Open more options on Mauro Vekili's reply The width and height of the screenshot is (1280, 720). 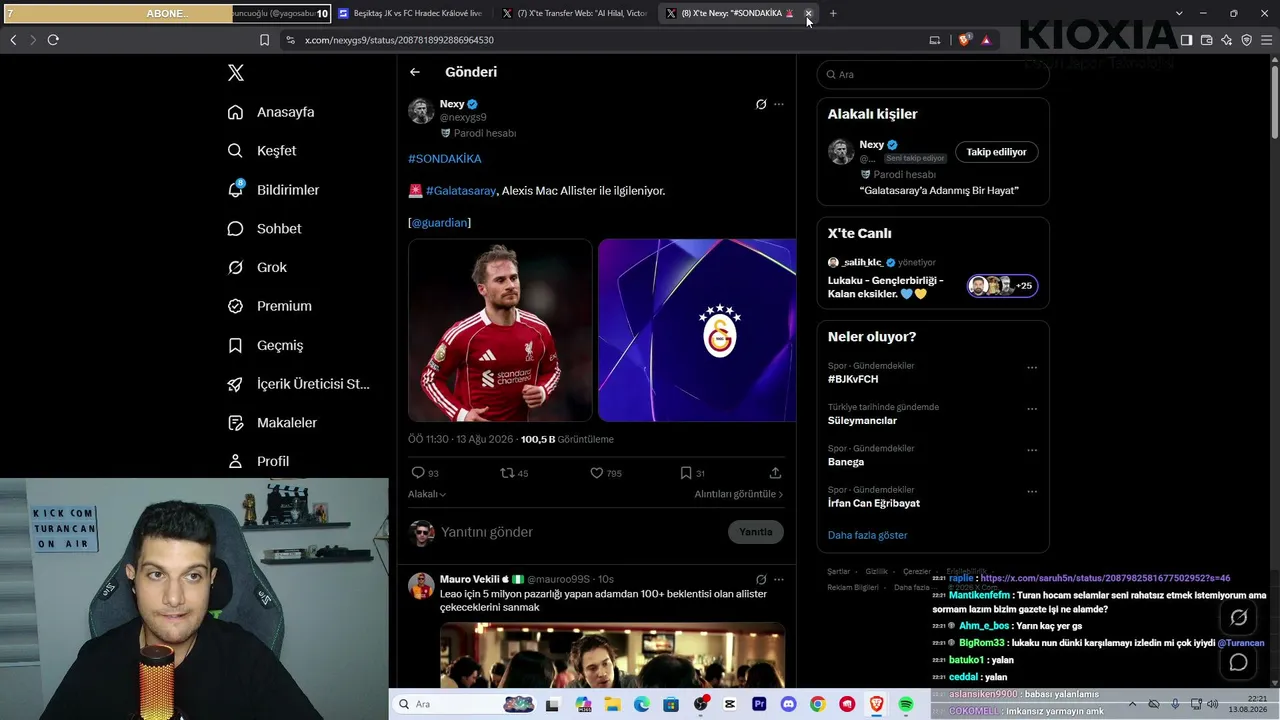tap(779, 579)
